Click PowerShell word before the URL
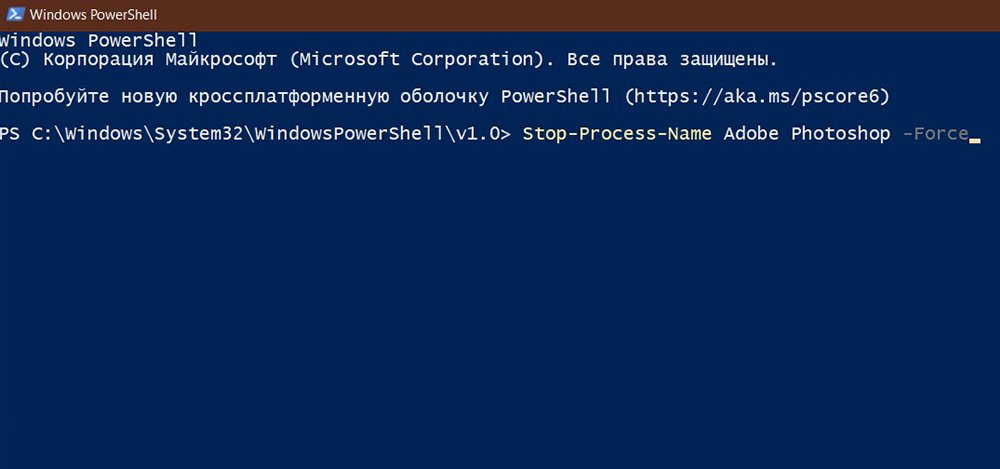Viewport: 1000px width, 469px height. coord(556,97)
